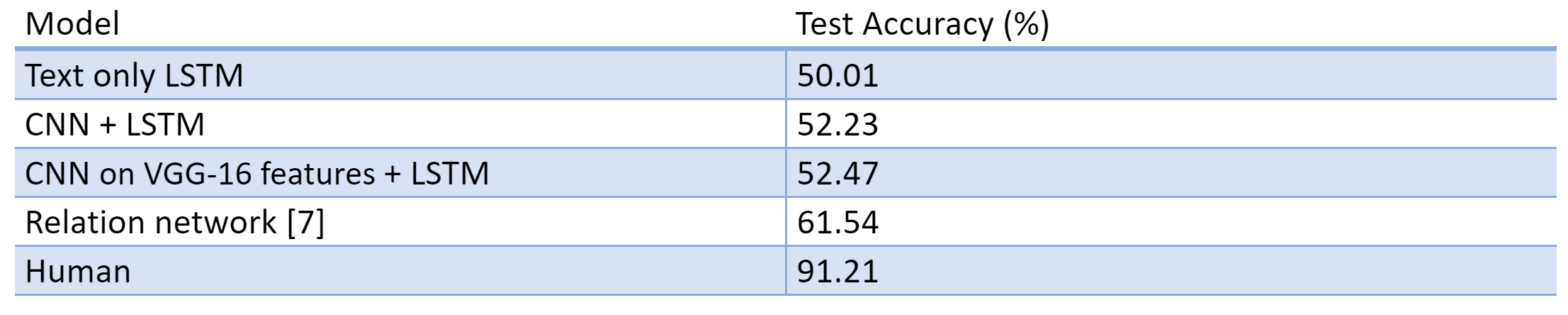Click the word Accuracy in the header
Viewport: 1568px width, 315px height.
coord(928,25)
